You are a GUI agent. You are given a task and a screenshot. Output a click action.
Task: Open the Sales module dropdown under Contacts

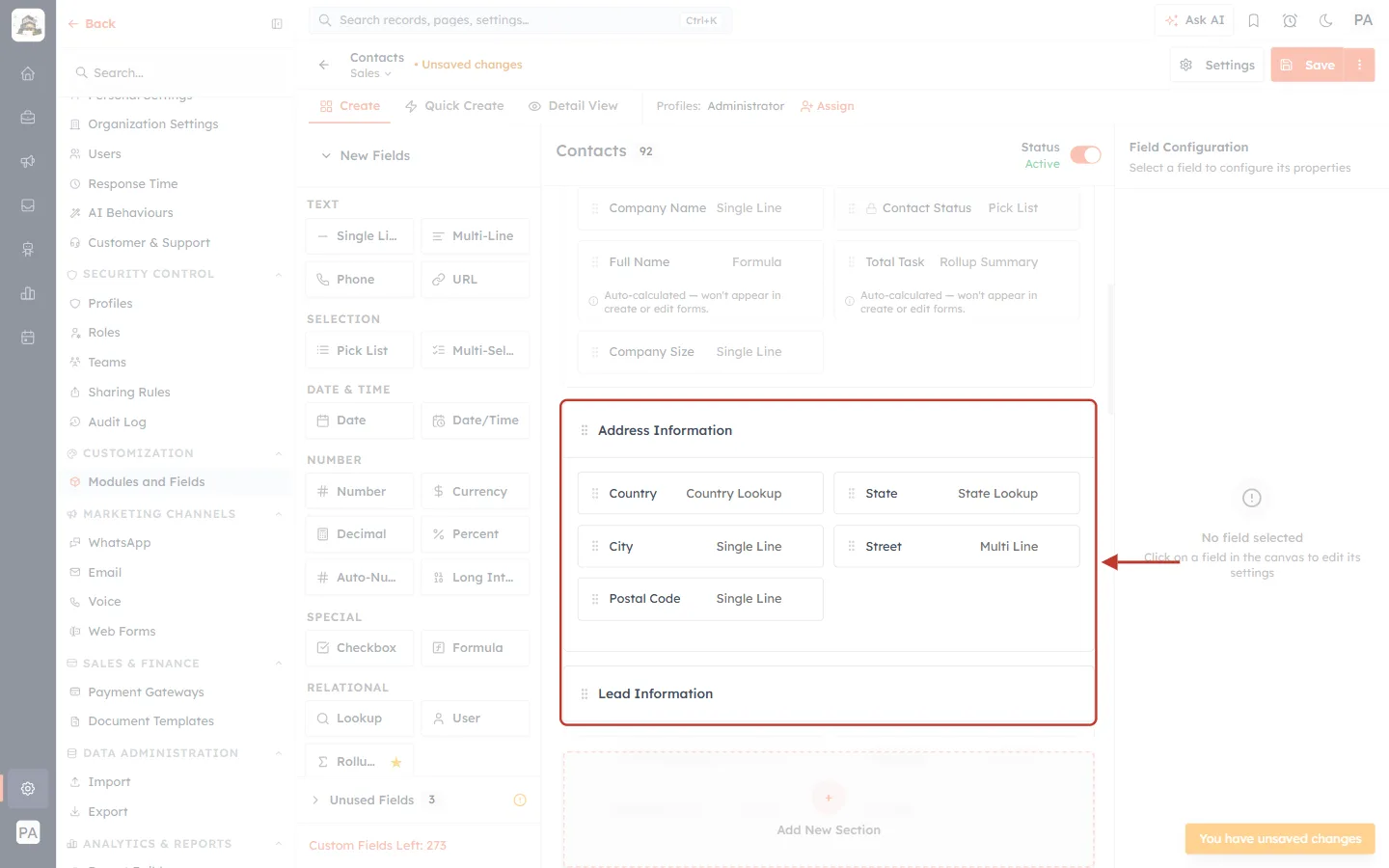(x=370, y=73)
